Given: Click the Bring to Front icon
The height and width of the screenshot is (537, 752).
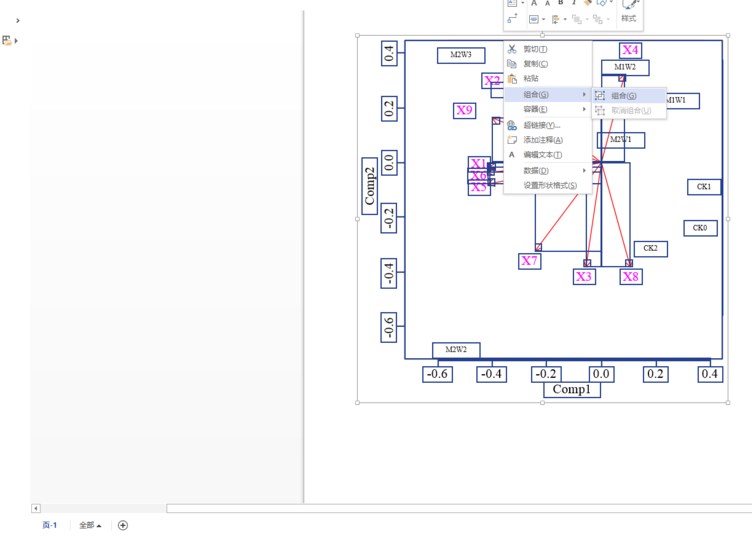Looking at the screenshot, I should click(x=576, y=19).
